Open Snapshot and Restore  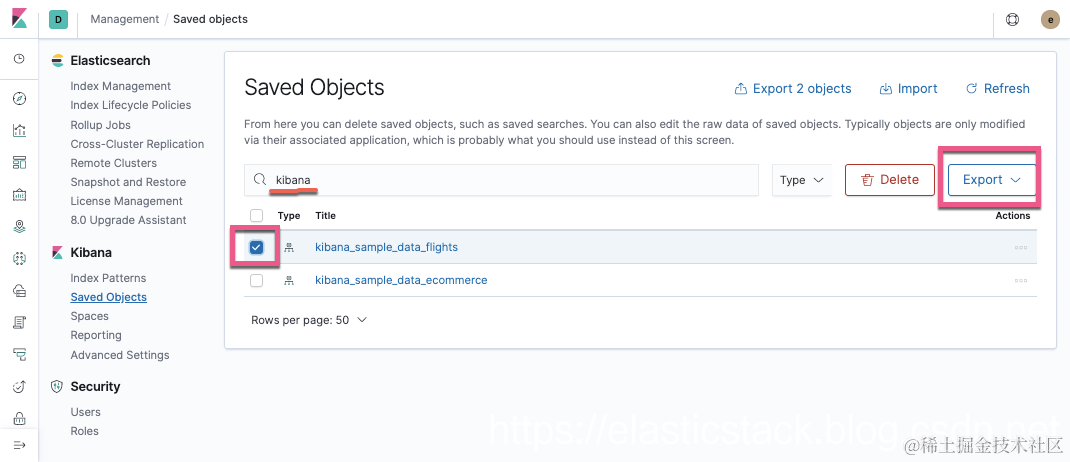(128, 182)
